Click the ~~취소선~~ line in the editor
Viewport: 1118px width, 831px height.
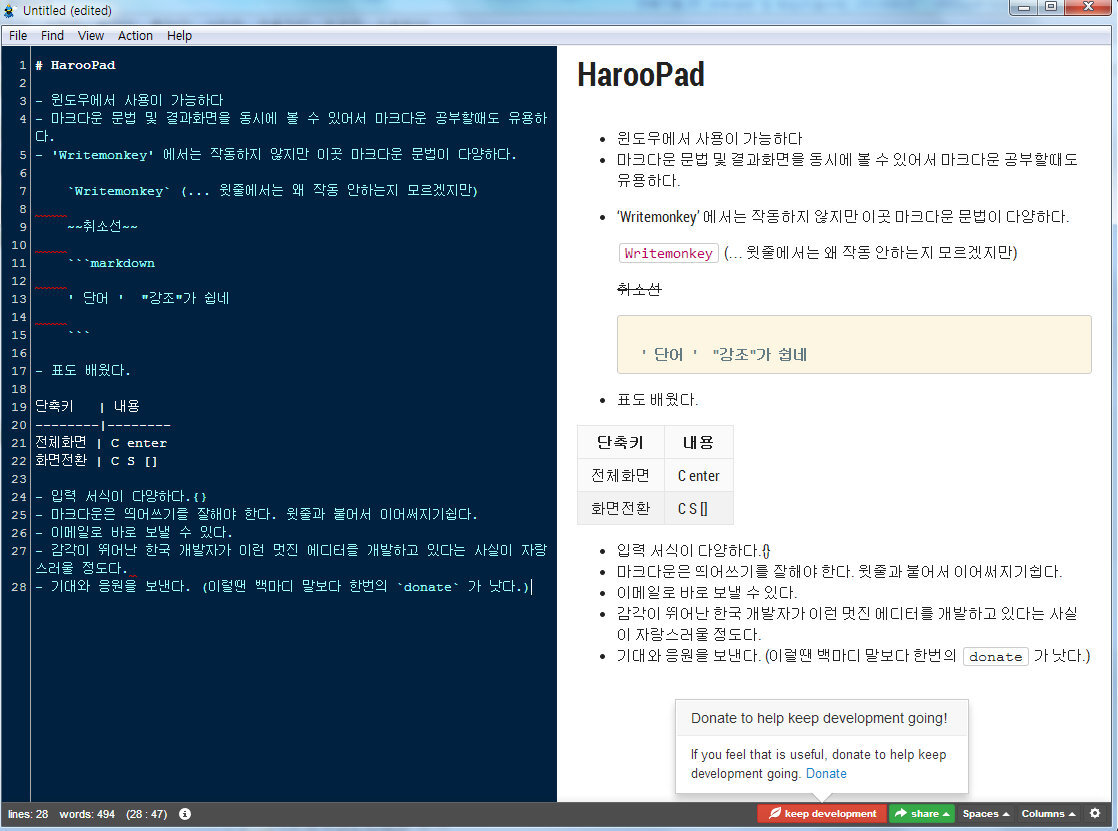coord(103,226)
